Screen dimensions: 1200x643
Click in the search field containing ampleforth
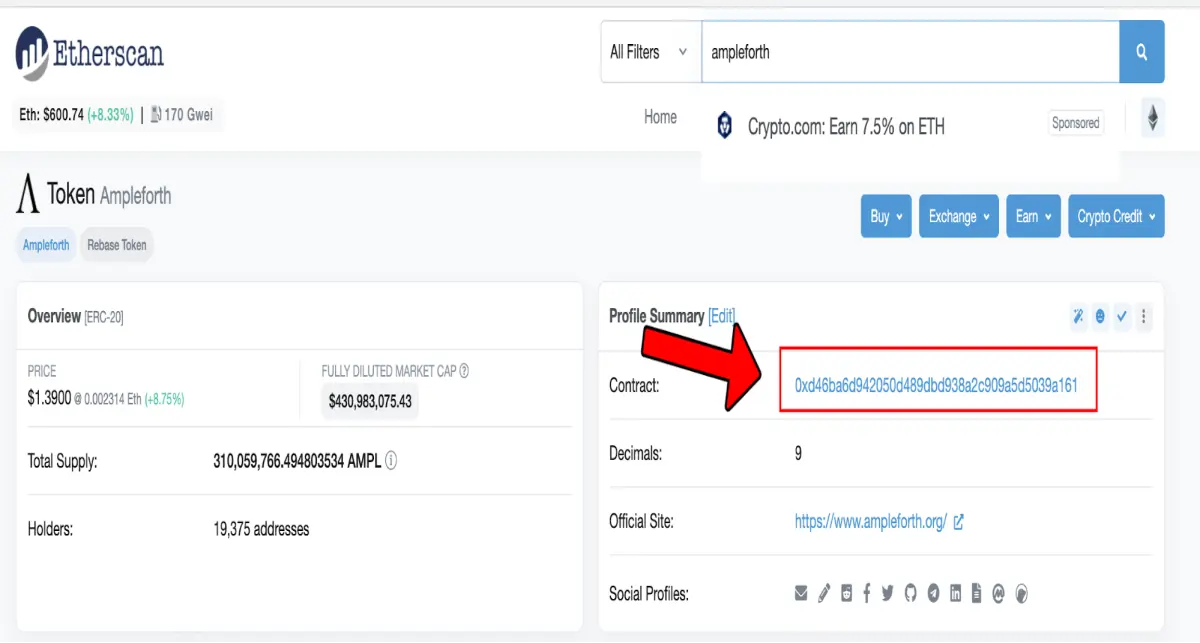pyautogui.click(x=910, y=52)
